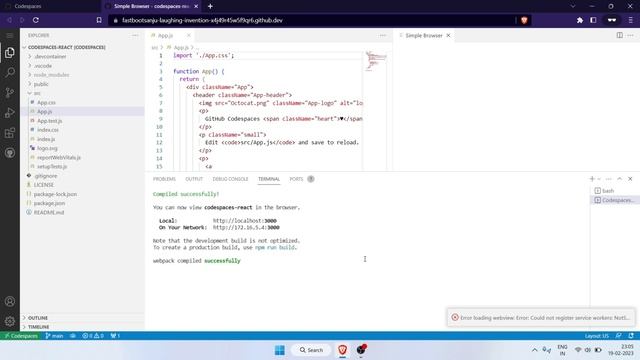The image size is (640, 360).
Task: Open the Explorer view in activity bar
Action: pyautogui.click(x=10, y=53)
